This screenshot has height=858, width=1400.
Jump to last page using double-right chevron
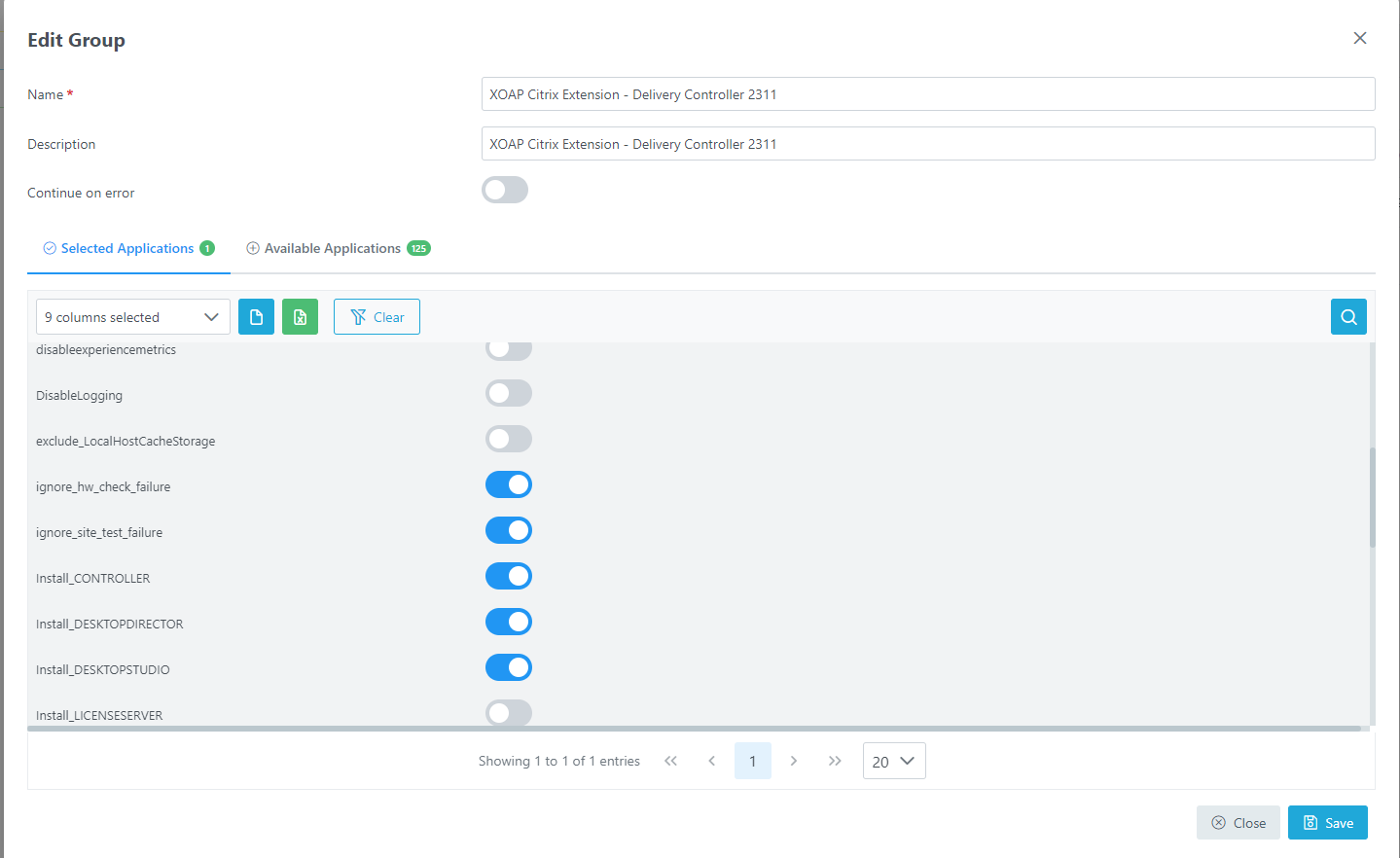[x=835, y=761]
